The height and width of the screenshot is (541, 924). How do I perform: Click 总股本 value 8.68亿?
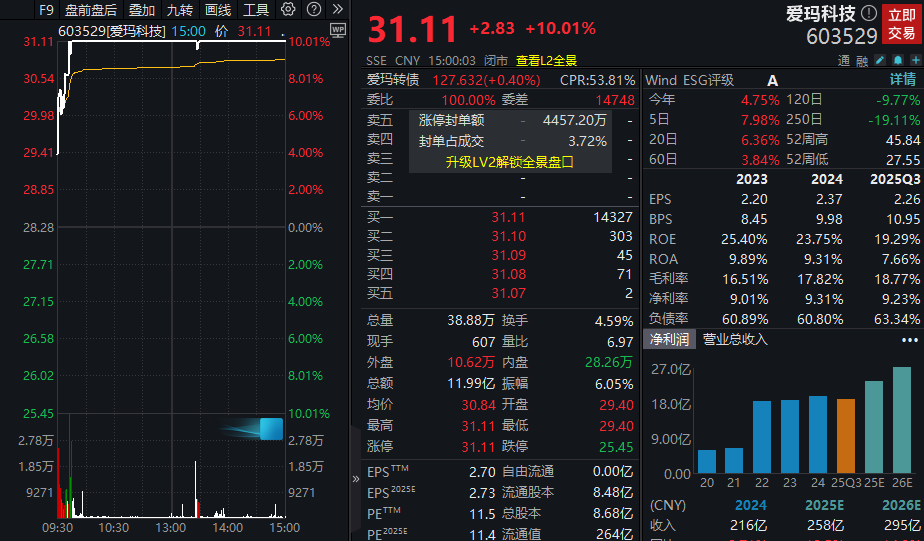click(613, 514)
